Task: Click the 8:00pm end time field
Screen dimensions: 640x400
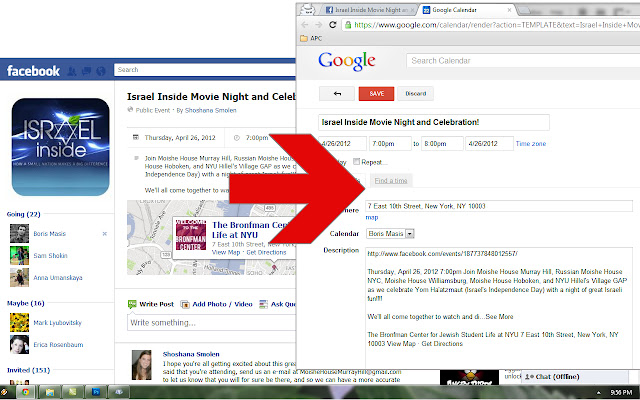Action: click(442, 144)
